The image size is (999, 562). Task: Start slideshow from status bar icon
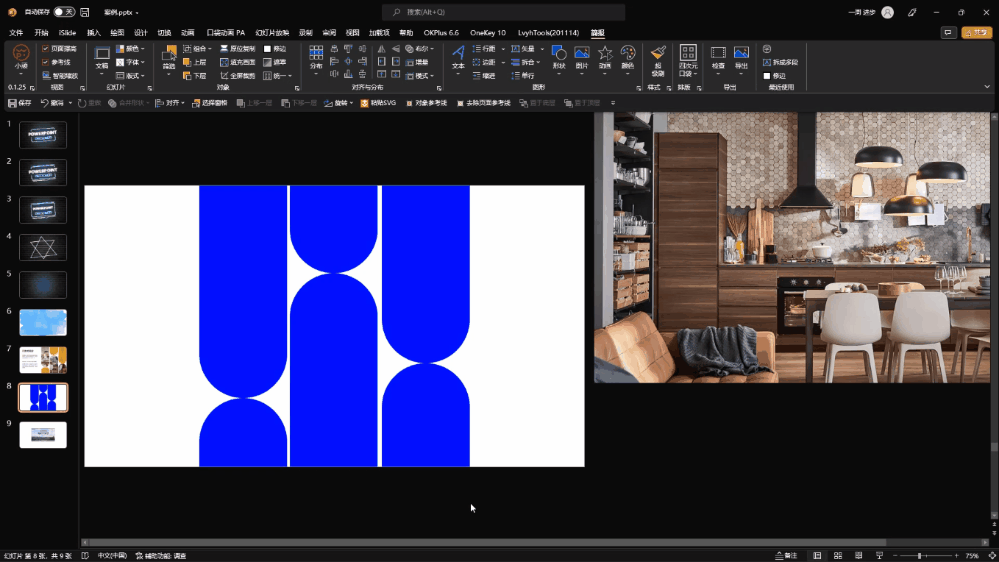tap(879, 556)
